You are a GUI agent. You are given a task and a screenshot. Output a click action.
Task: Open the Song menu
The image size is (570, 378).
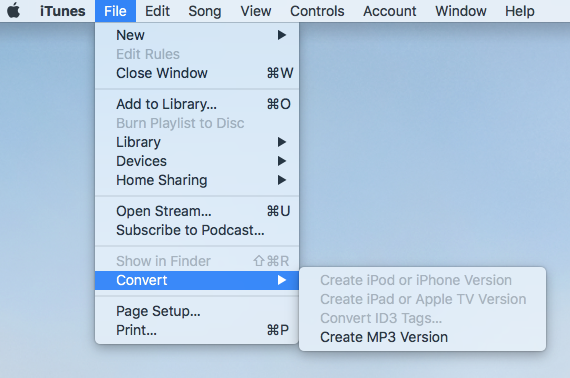click(205, 11)
